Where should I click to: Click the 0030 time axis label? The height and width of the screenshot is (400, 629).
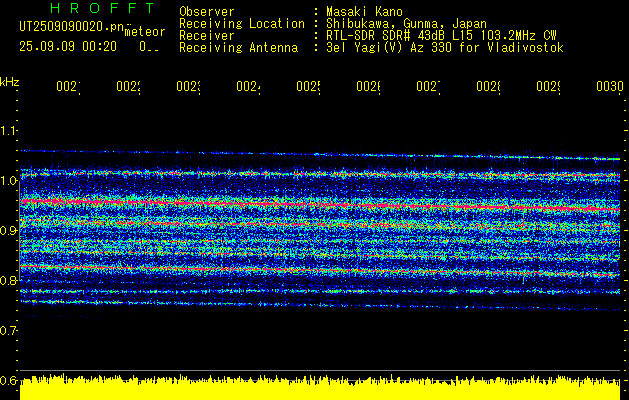tap(610, 86)
